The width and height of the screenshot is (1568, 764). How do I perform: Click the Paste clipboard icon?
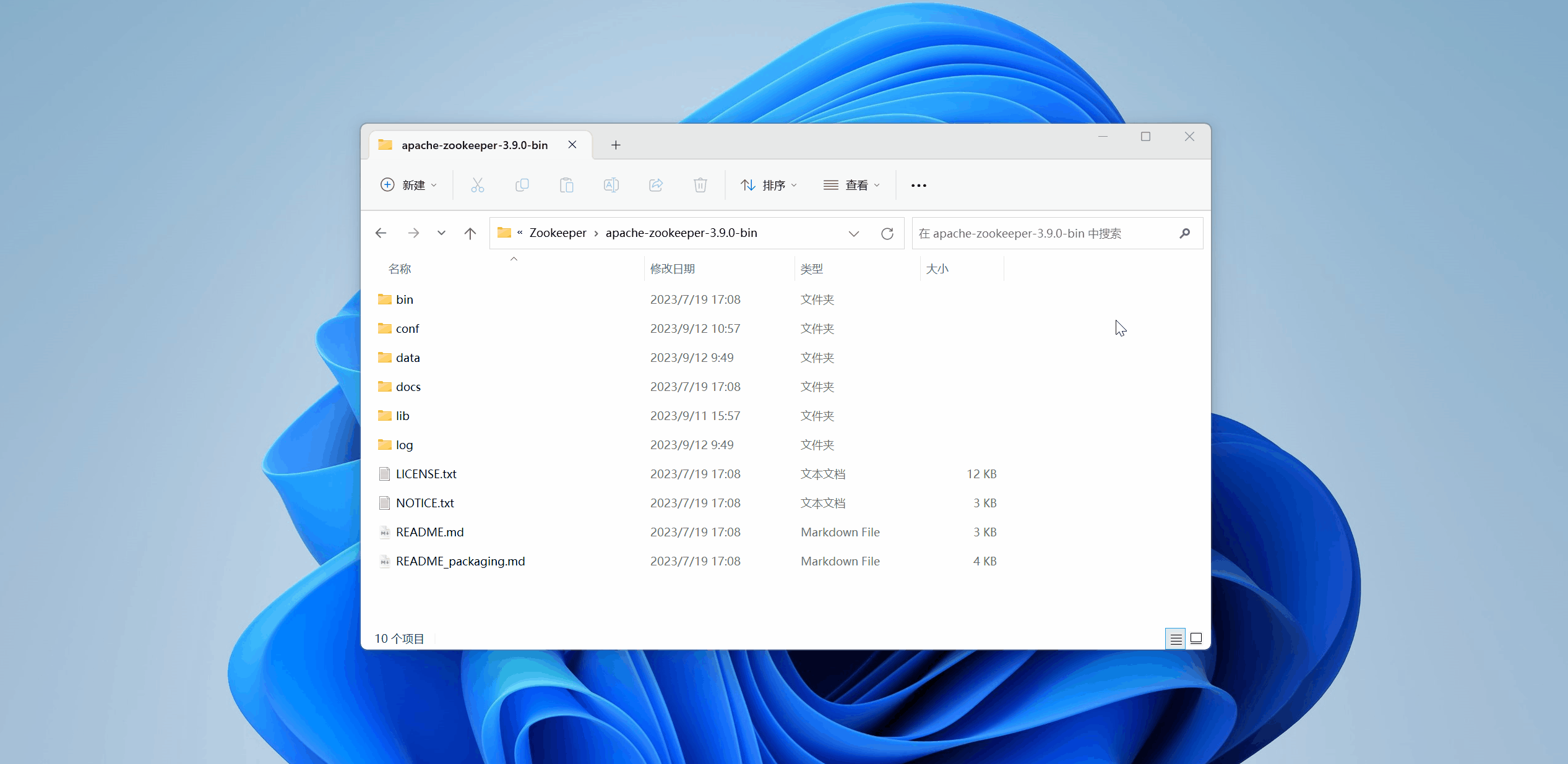coord(566,185)
